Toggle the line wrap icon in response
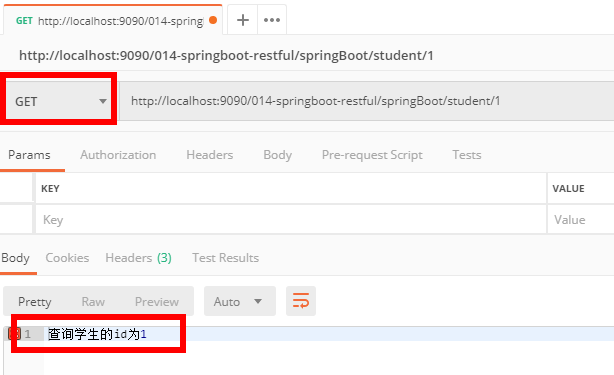This screenshot has width=614, height=375. (x=301, y=301)
